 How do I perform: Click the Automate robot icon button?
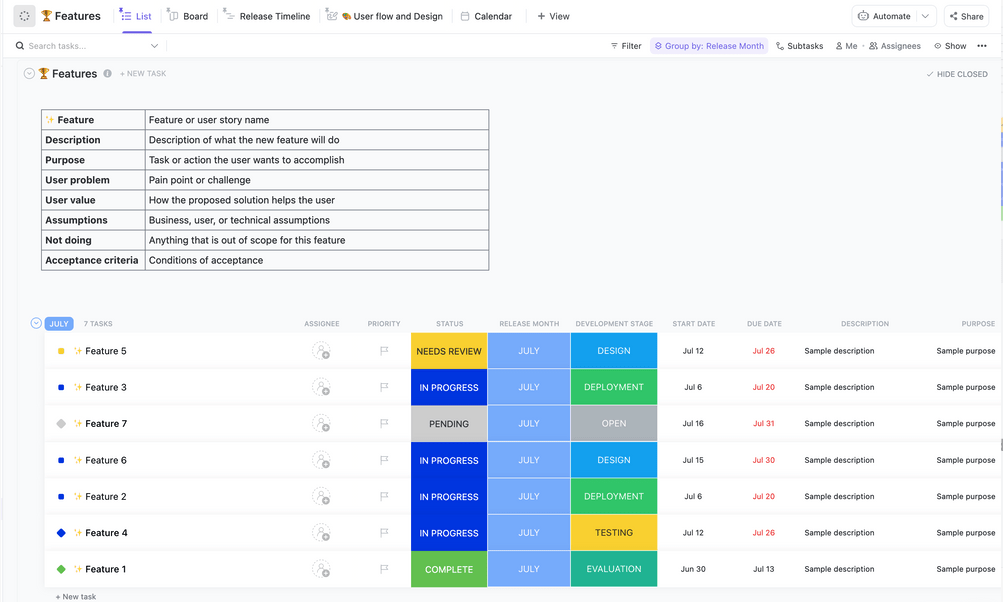pos(864,16)
